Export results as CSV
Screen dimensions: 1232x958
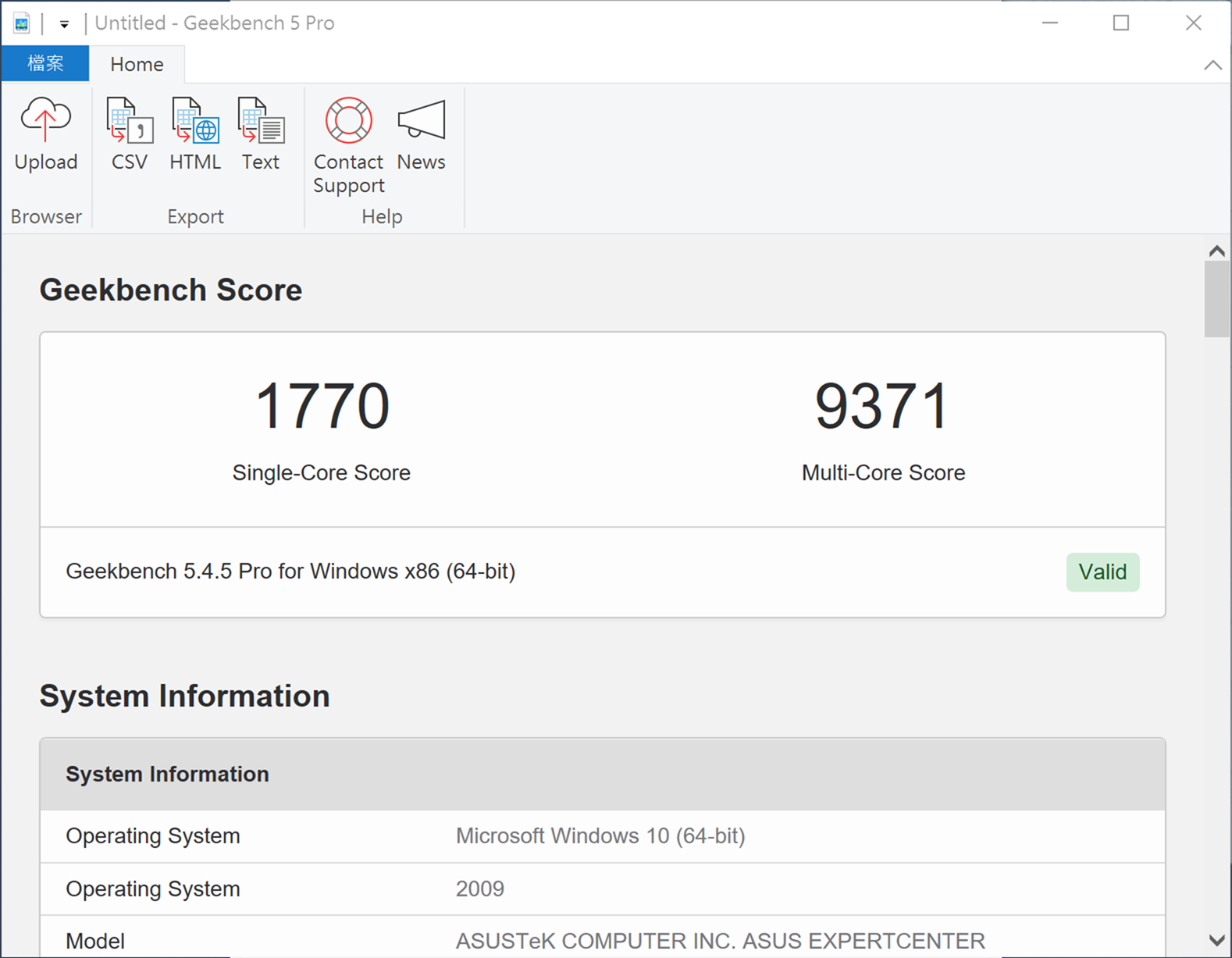(129, 133)
